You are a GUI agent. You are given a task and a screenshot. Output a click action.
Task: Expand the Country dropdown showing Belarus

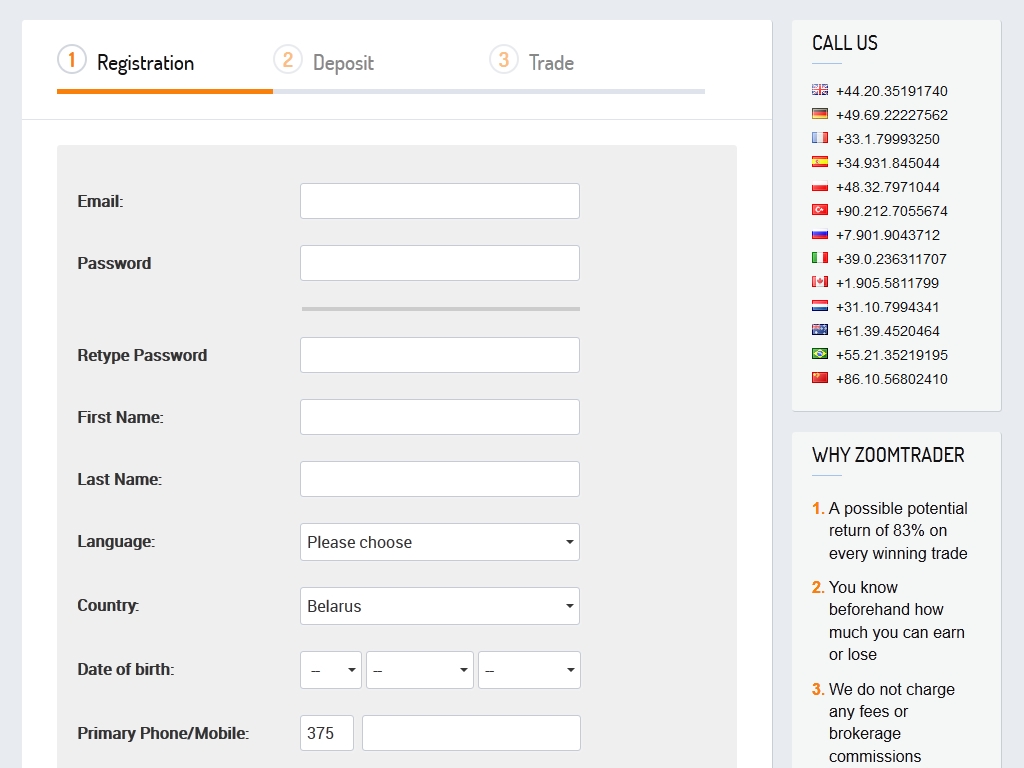pos(440,606)
